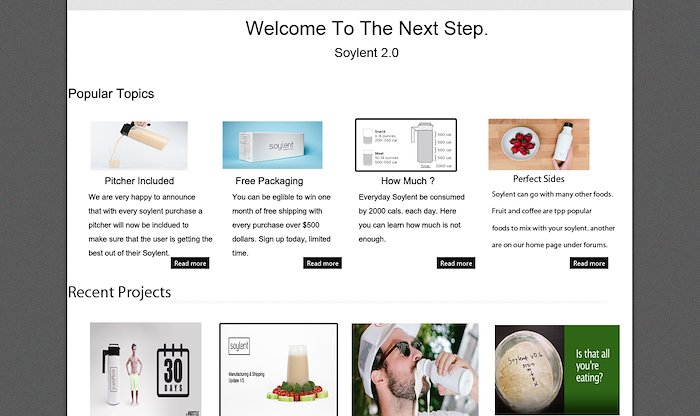The width and height of the screenshot is (700, 416).
Task: Open the strawberries and bottle image
Action: (539, 144)
